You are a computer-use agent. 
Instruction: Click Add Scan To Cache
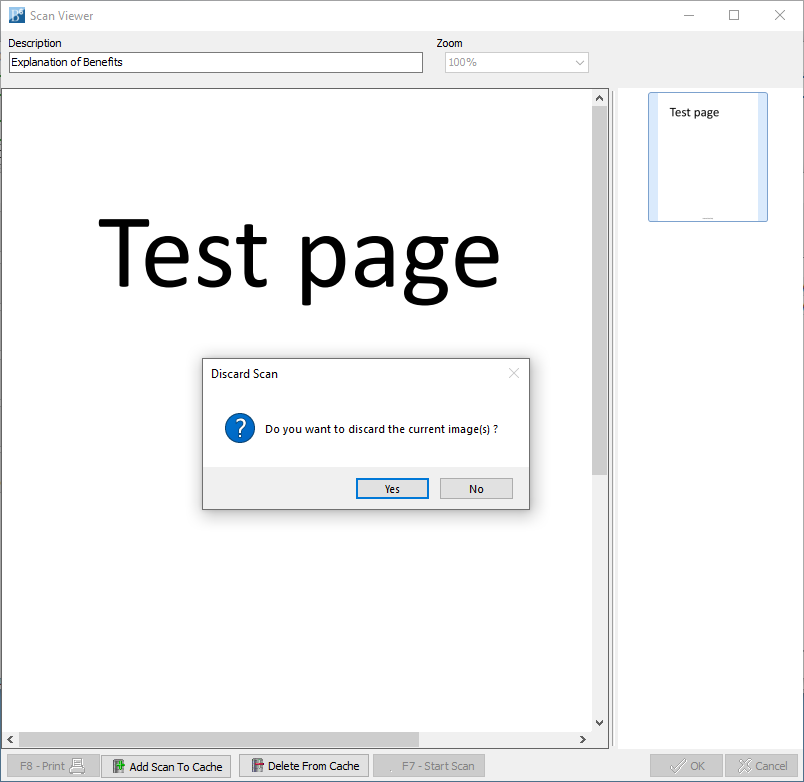165,766
